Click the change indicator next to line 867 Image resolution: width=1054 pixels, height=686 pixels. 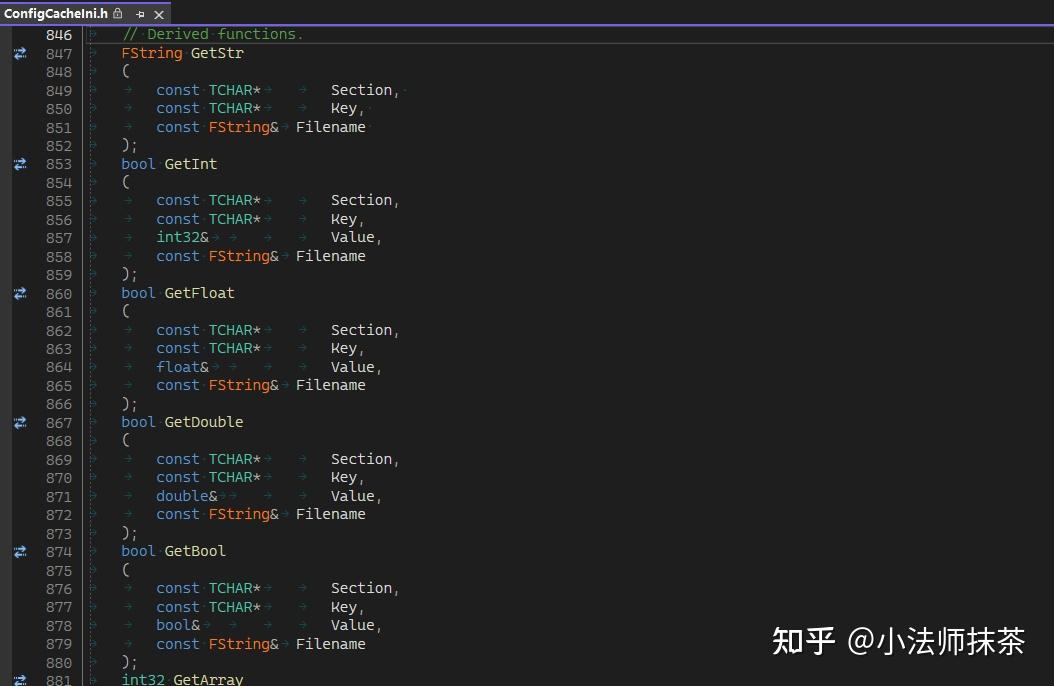(20, 422)
